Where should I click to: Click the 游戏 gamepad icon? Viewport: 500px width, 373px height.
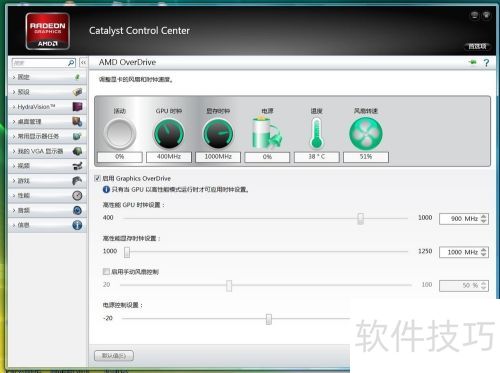click(x=77, y=181)
